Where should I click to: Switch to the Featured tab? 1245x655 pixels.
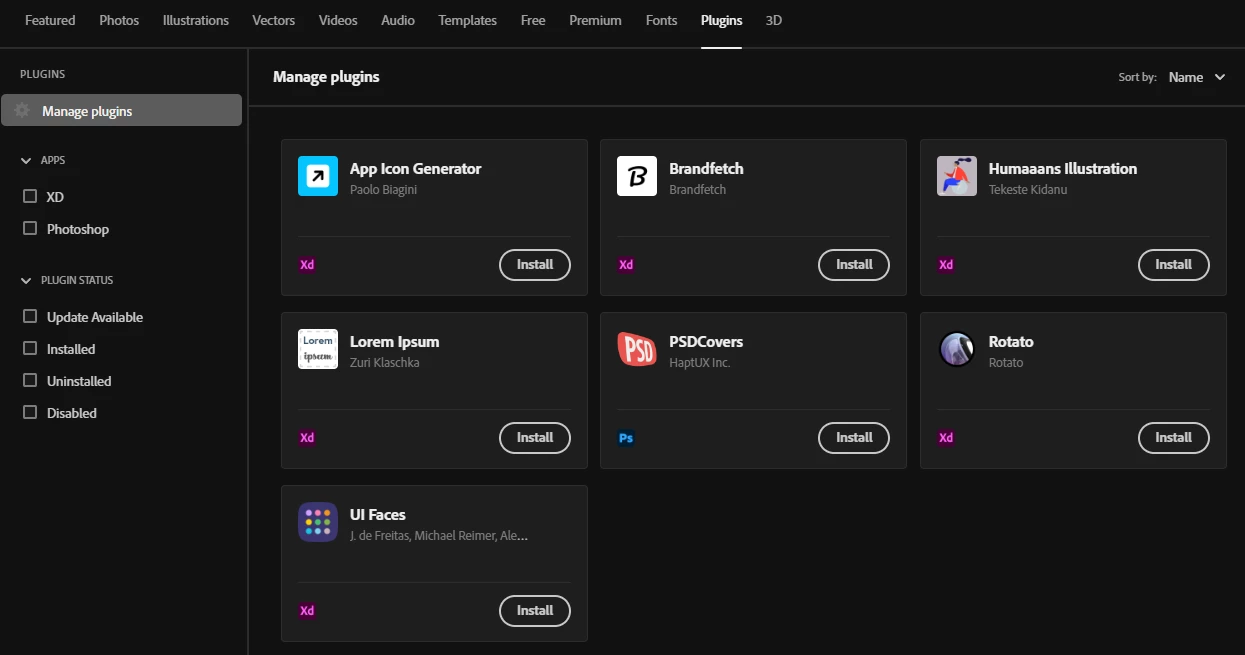(50, 20)
